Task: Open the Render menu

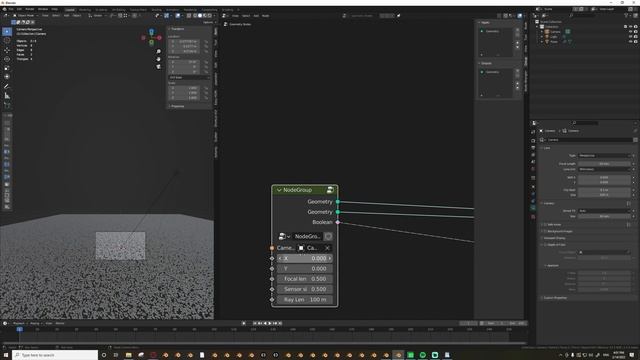Action: (x=30, y=9)
